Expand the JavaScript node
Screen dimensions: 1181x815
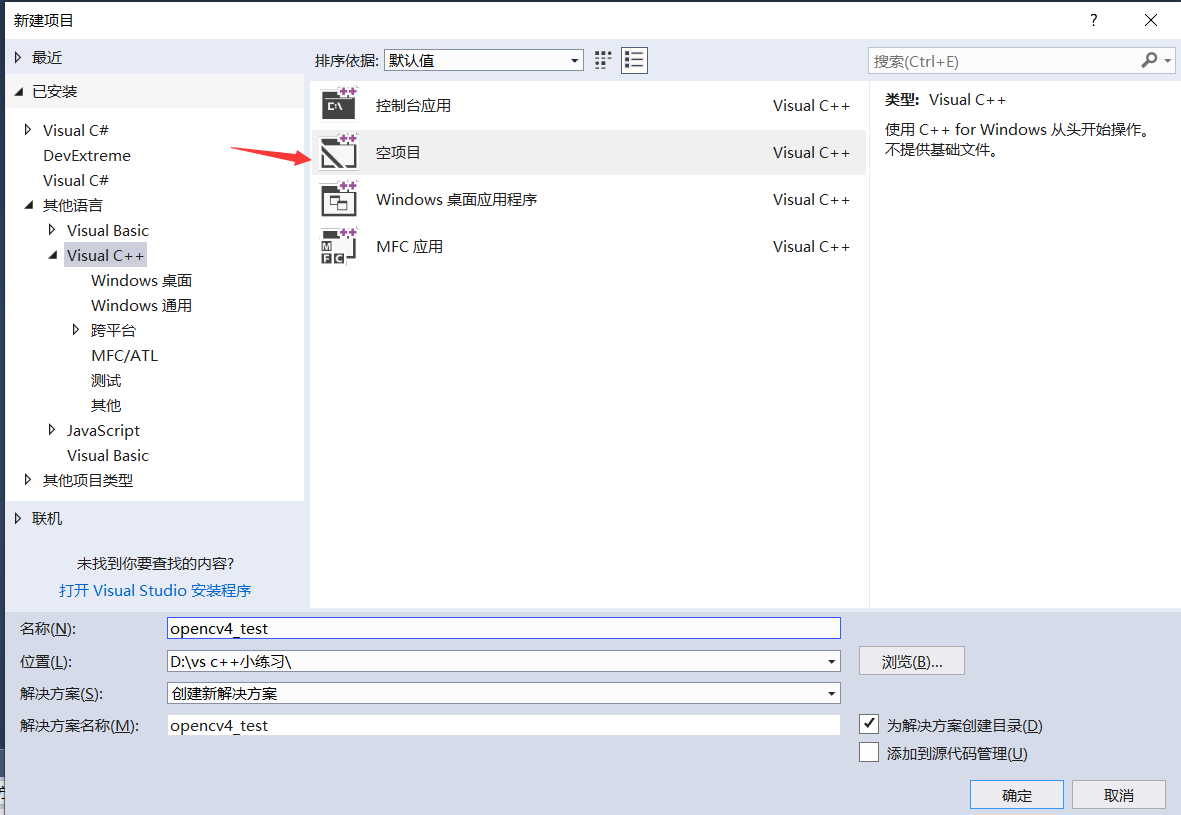52,429
